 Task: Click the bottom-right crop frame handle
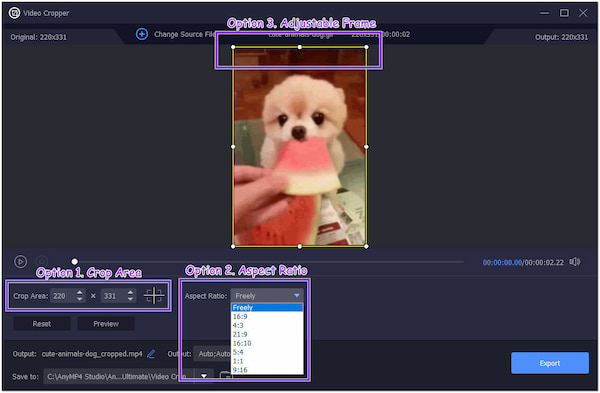tap(366, 246)
